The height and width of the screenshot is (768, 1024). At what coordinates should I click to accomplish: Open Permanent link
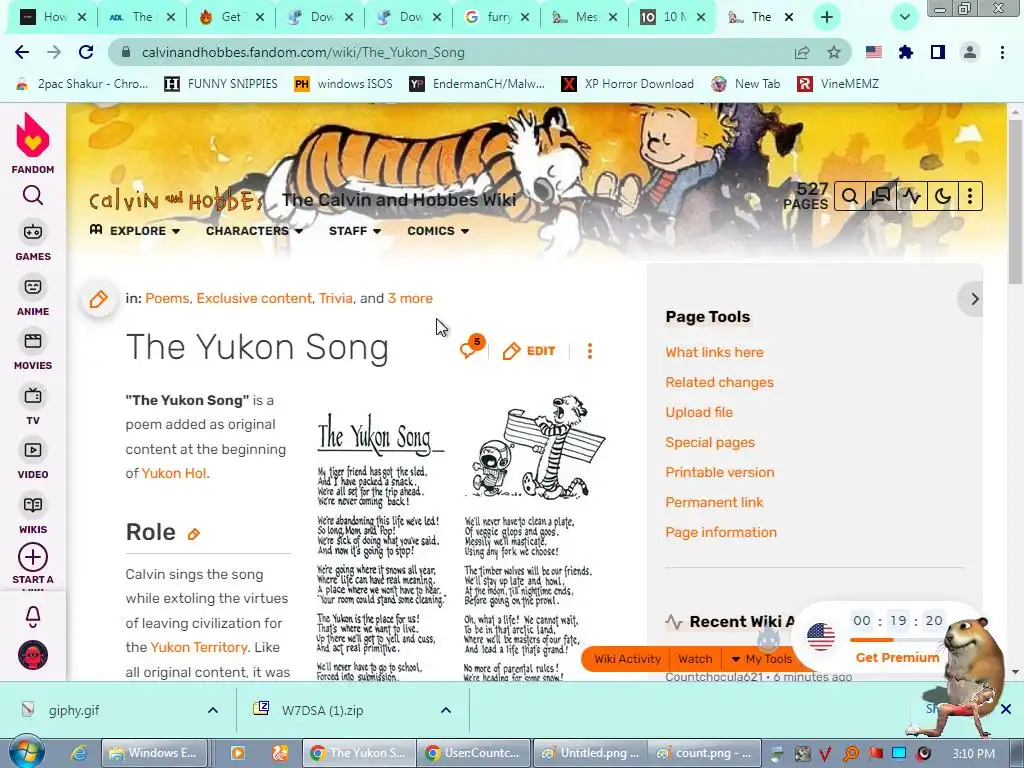tap(714, 502)
